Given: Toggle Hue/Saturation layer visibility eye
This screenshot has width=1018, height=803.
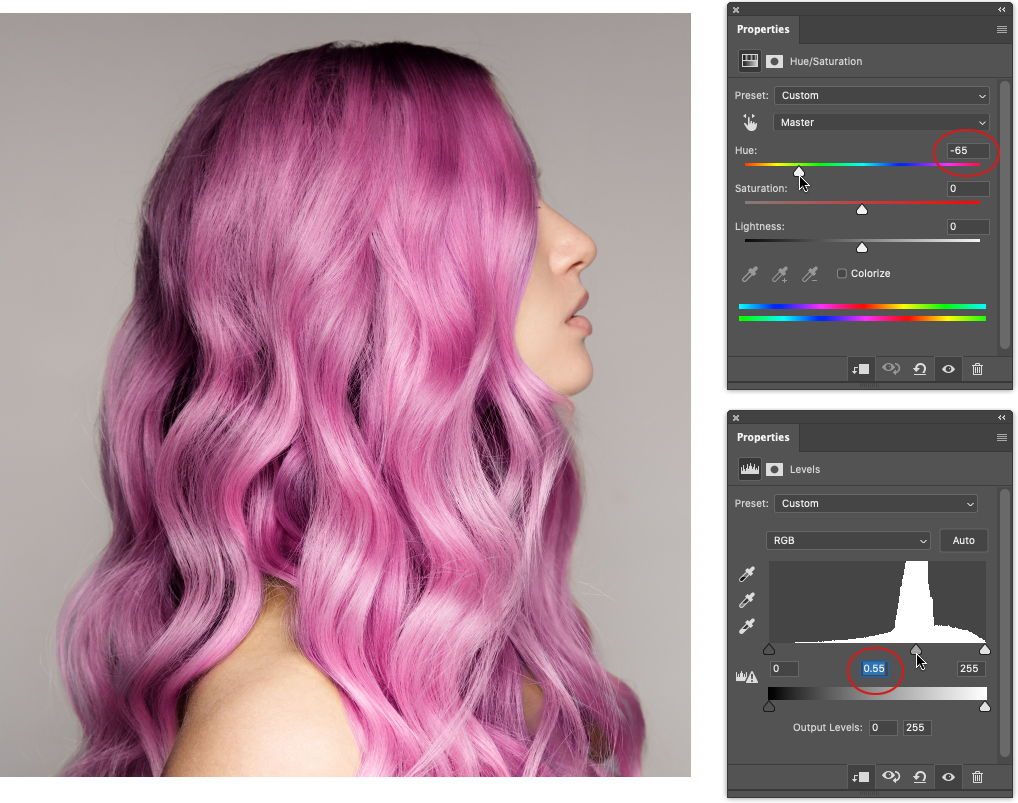Looking at the screenshot, I should click(949, 369).
